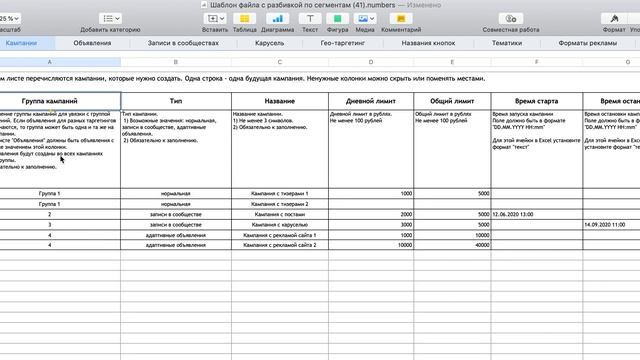Select the Общий лимит header cell
Screen dimensions: 640x360
(452, 101)
